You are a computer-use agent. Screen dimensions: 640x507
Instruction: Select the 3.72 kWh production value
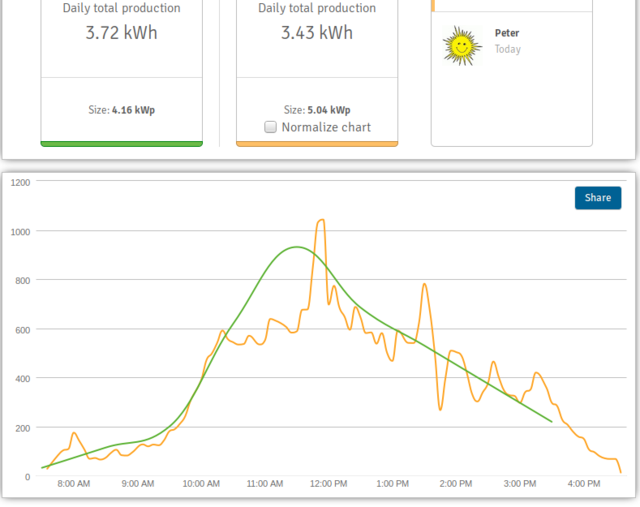tap(121, 33)
